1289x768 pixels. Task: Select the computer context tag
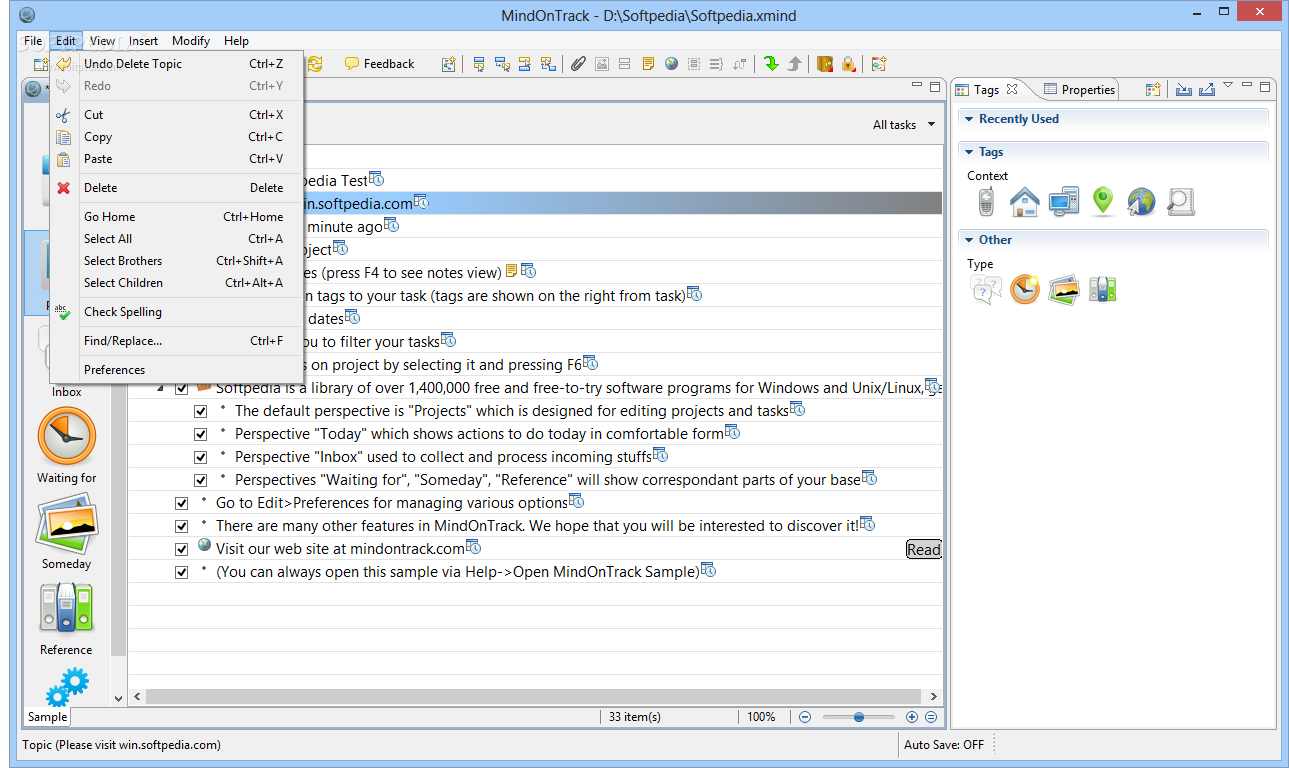pyautogui.click(x=1063, y=202)
